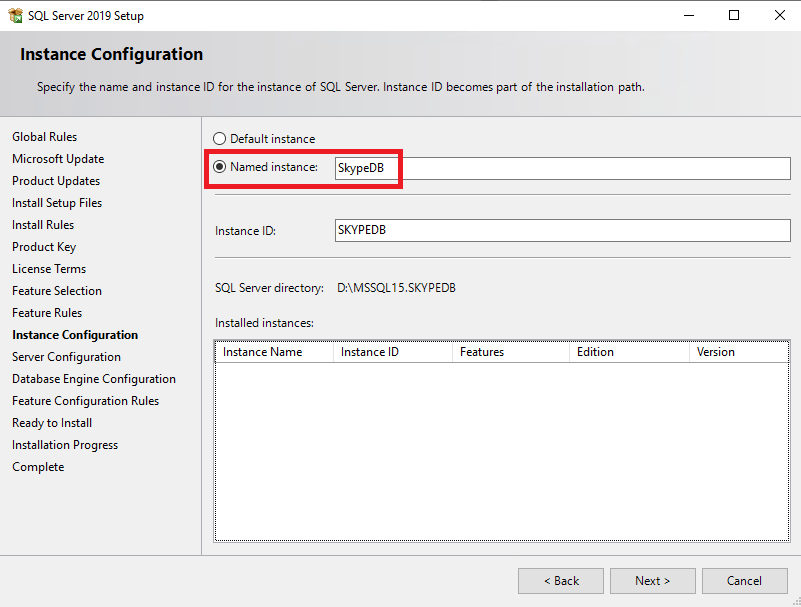The height and width of the screenshot is (607, 801).
Task: Click the Installed instances label
Action: [264, 323]
